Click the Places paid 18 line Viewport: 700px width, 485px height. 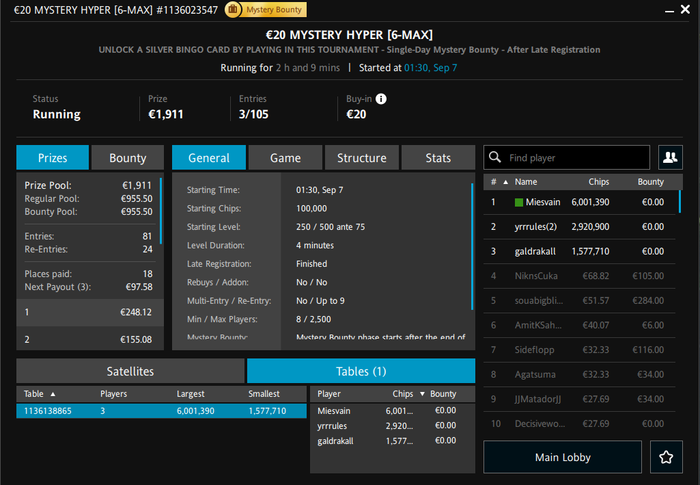(88, 274)
